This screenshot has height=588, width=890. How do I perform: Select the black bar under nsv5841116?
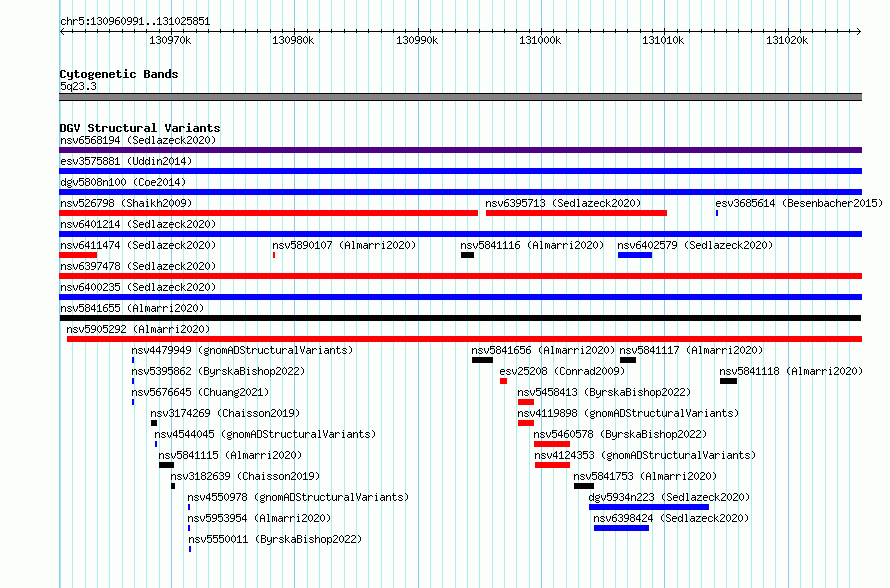pos(467,255)
